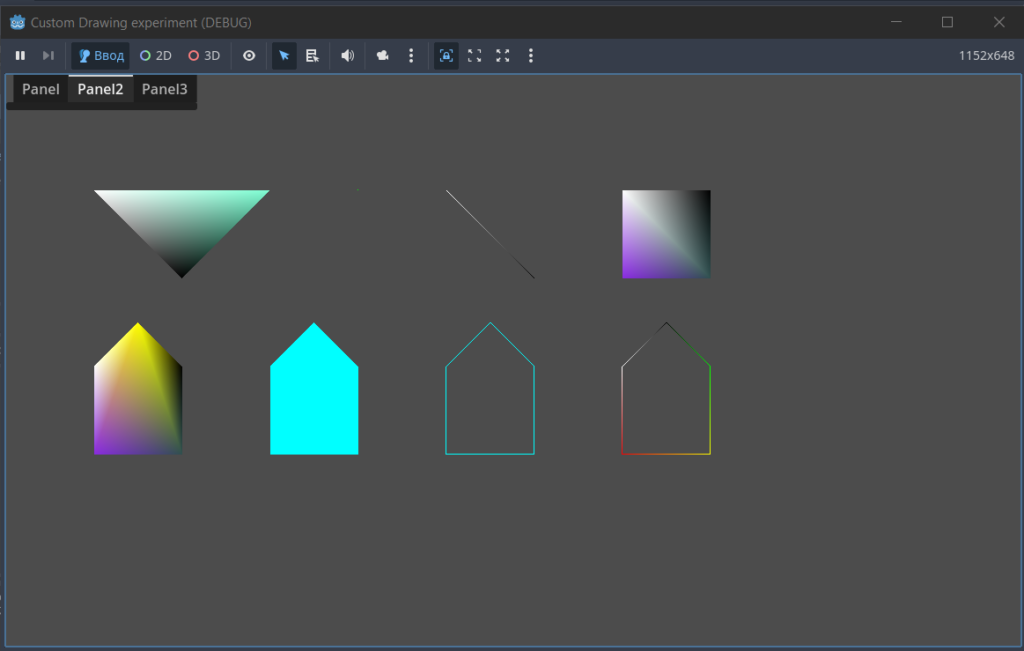Close the Custom Drawing experiment window
This screenshot has height=651, width=1024.
pyautogui.click(x=999, y=22)
